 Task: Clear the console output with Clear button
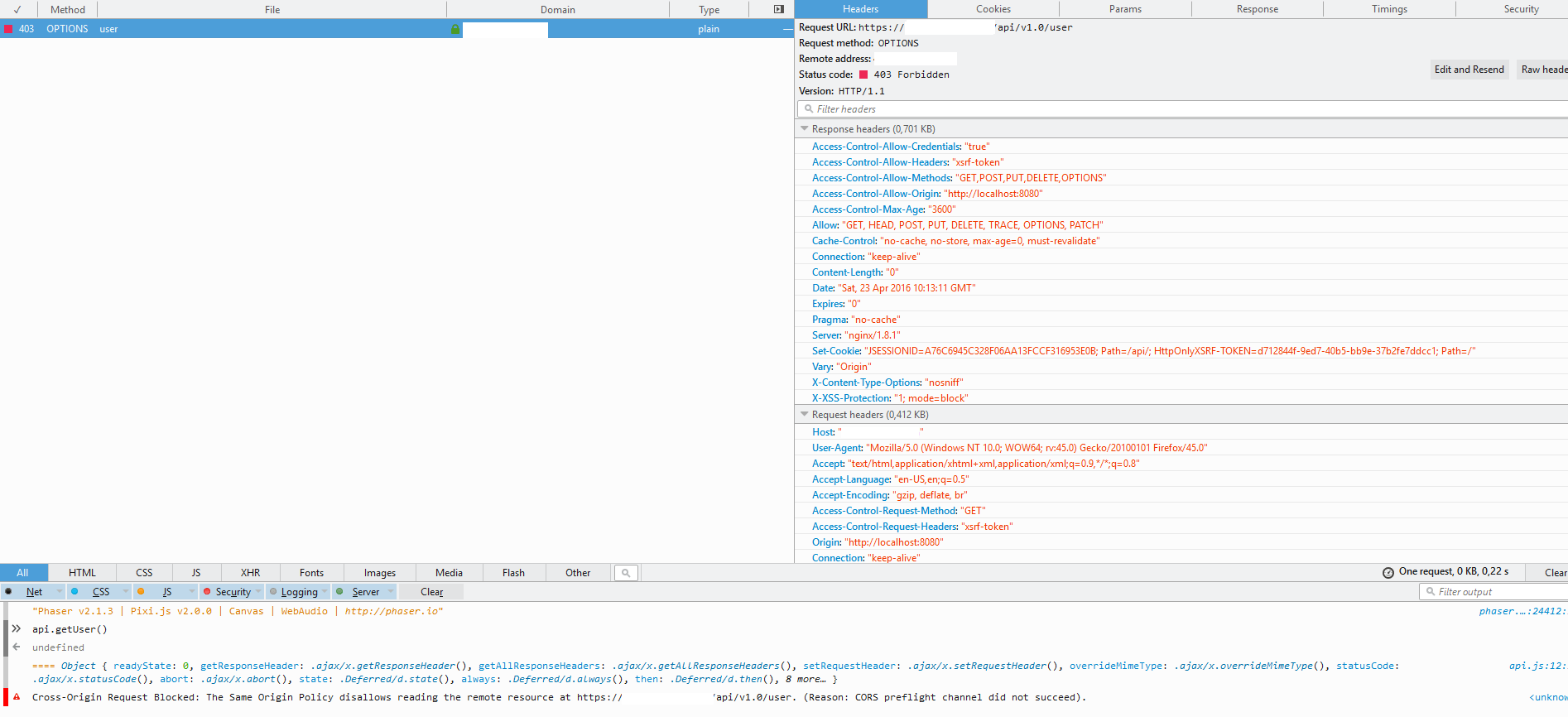[431, 592]
